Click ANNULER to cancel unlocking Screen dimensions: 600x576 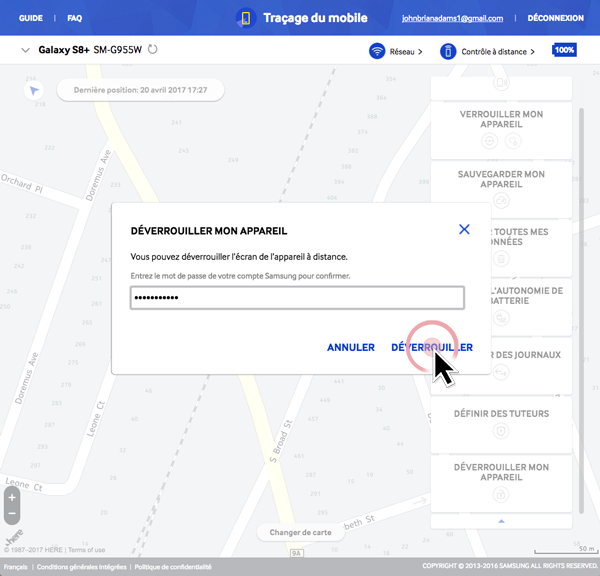(x=351, y=347)
